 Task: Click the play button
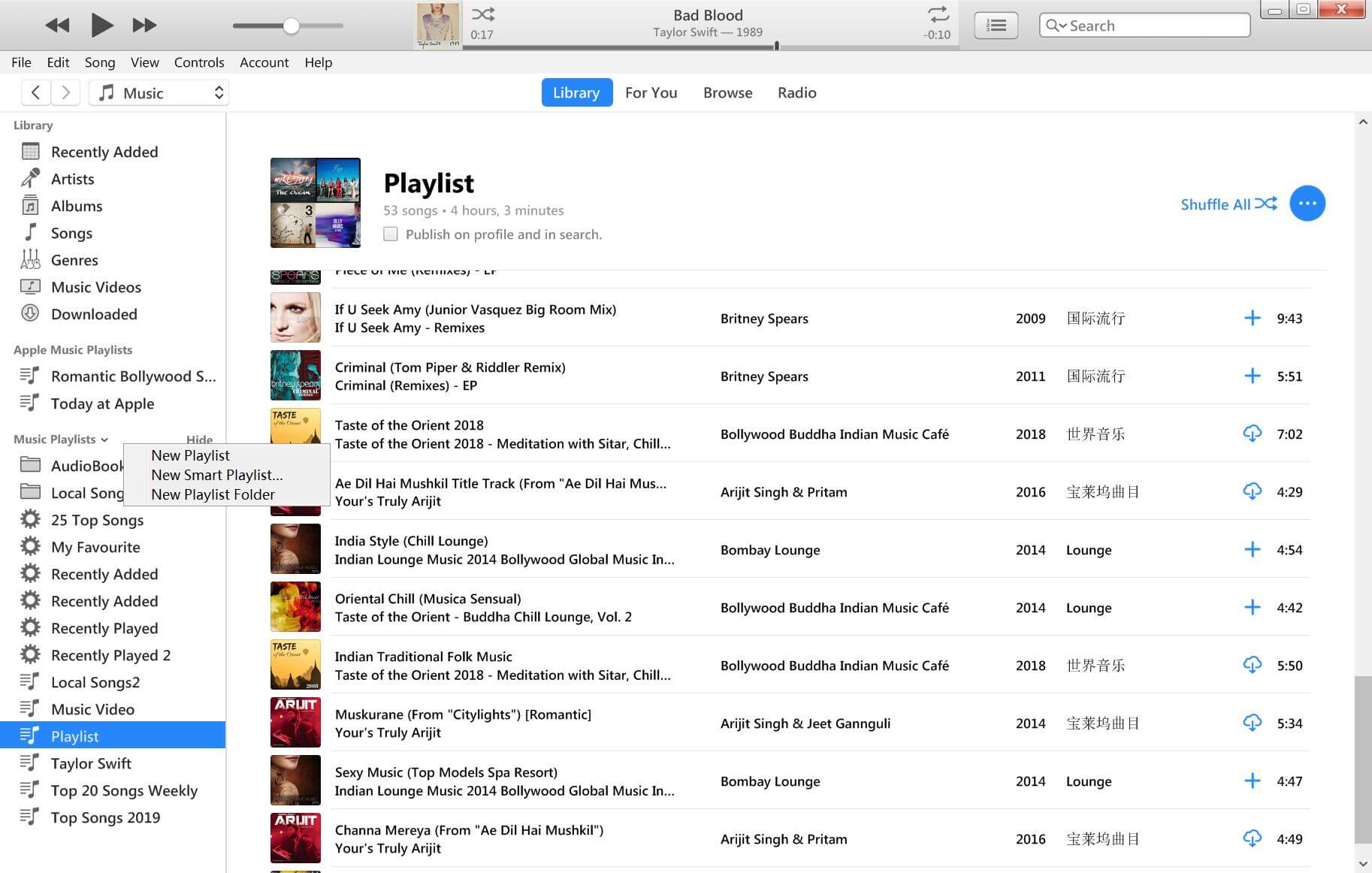click(x=101, y=25)
